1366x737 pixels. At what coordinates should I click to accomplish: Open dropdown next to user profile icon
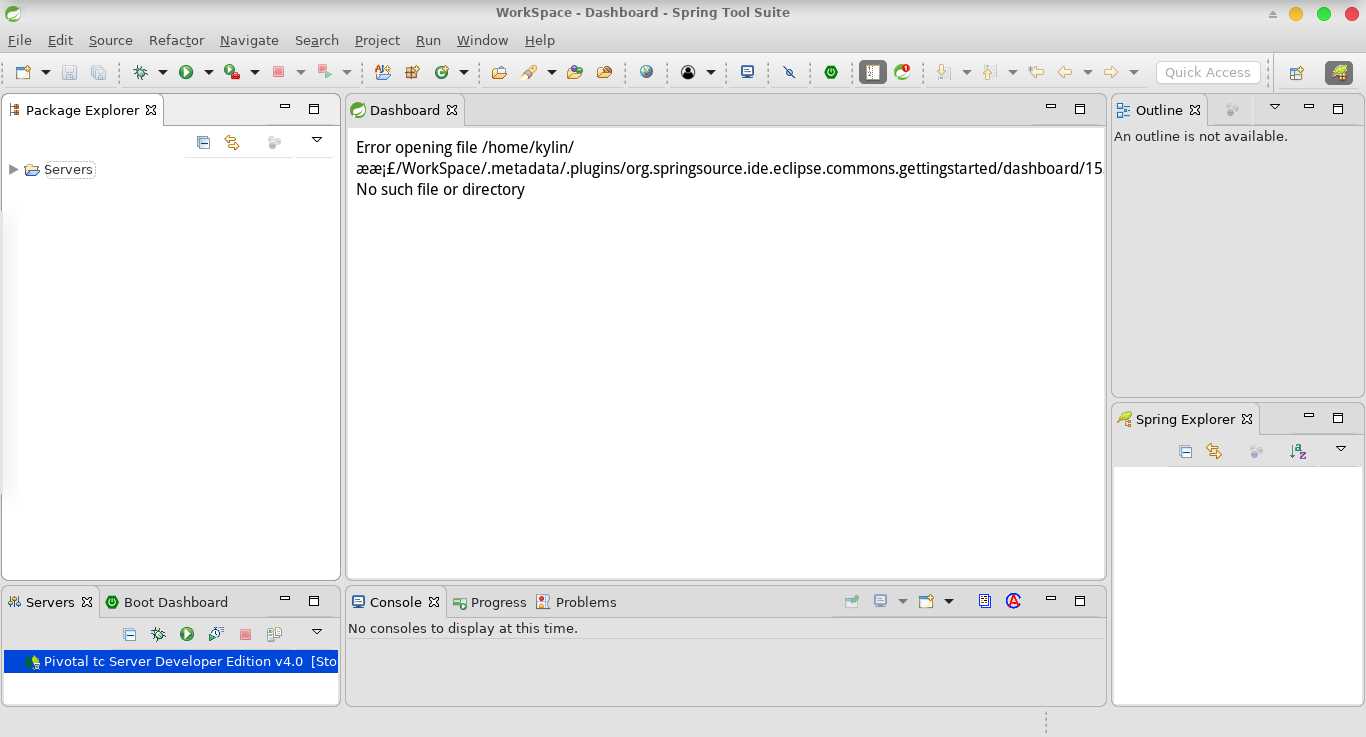(710, 72)
